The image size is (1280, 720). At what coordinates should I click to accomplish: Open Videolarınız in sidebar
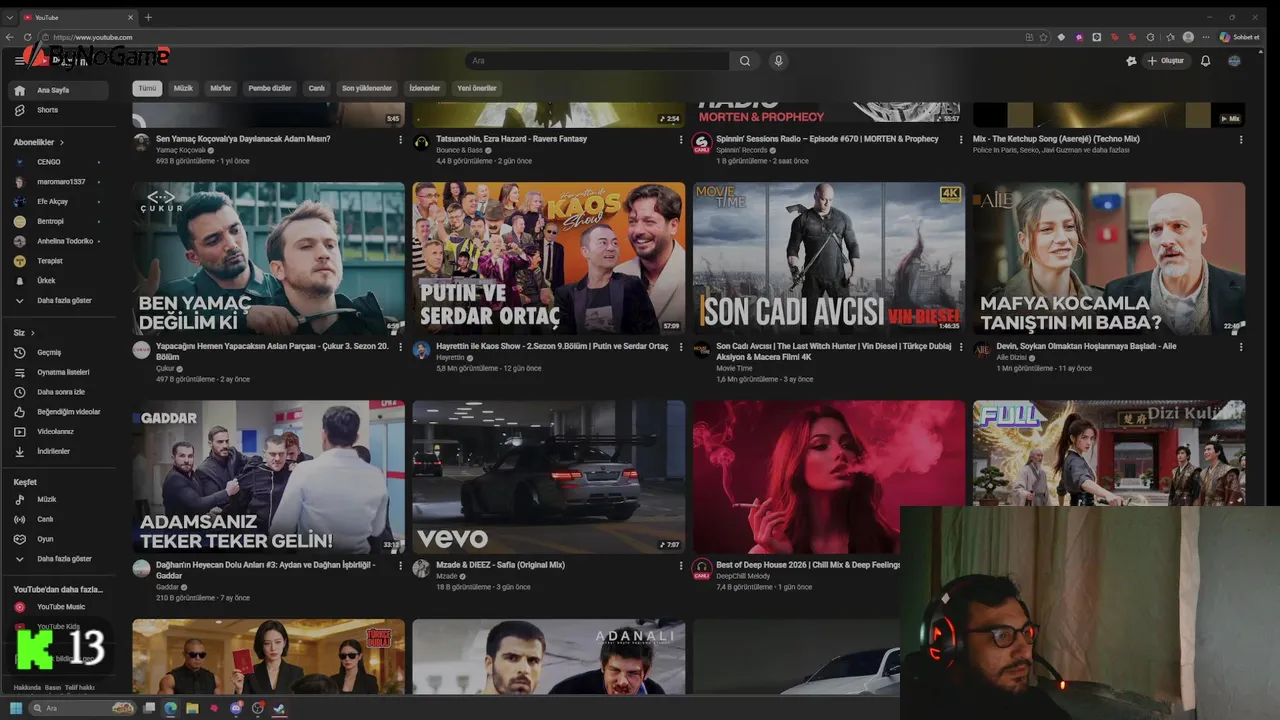coord(59,432)
